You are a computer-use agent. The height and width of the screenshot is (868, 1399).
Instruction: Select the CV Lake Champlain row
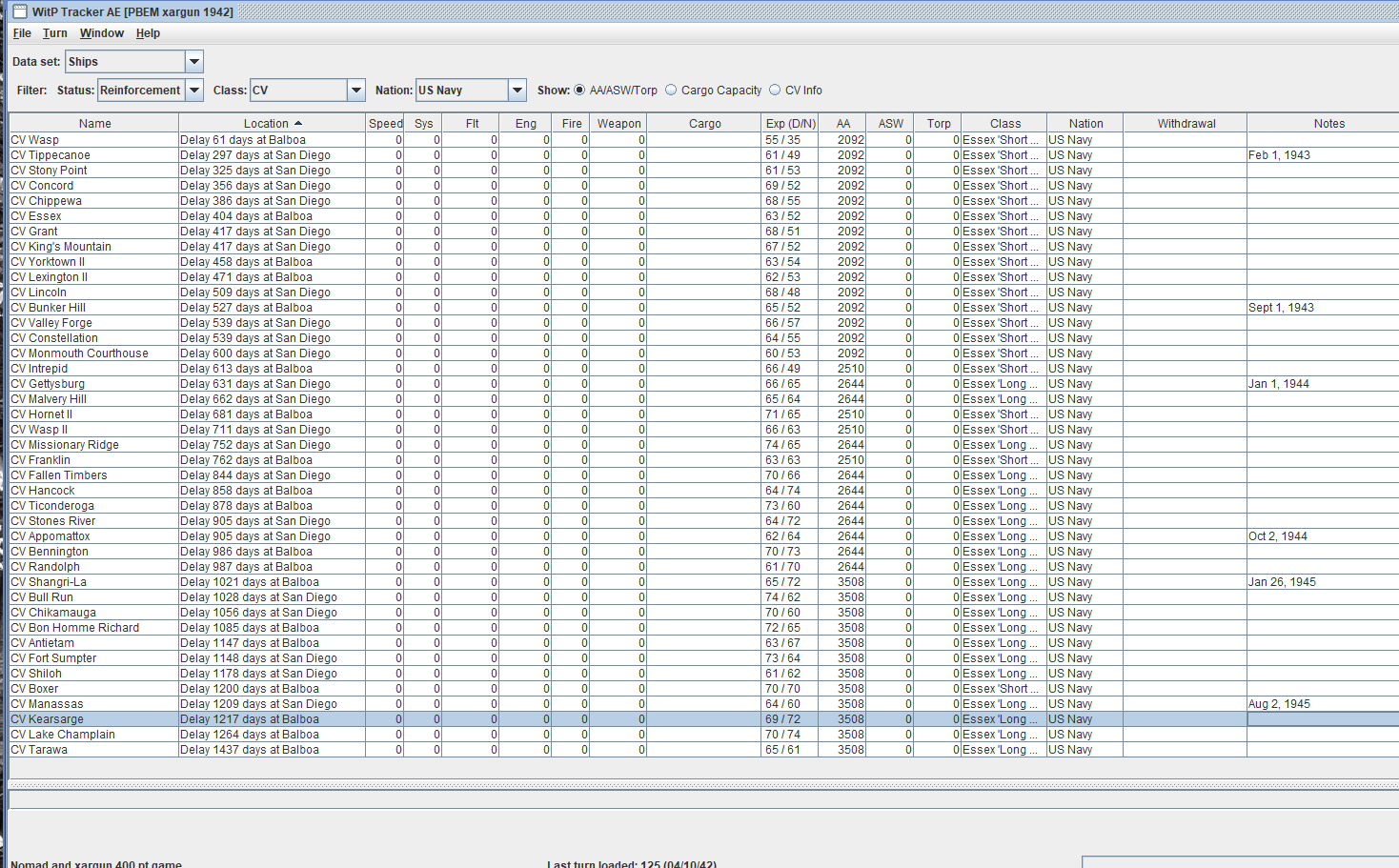[704, 735]
